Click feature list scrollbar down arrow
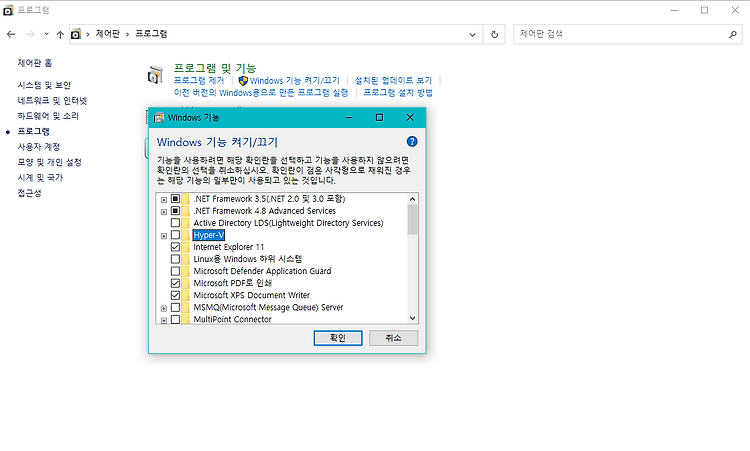The height and width of the screenshot is (451, 750). click(x=412, y=318)
